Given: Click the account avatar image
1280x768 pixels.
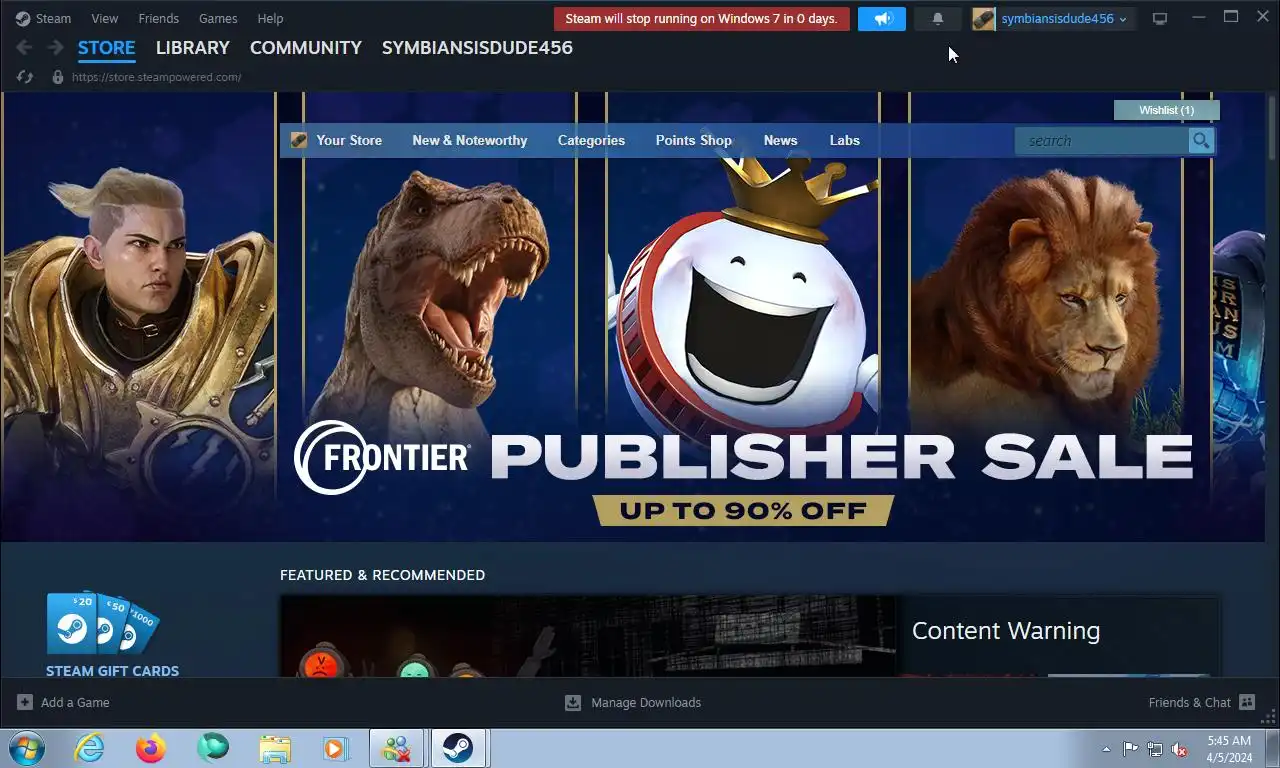Looking at the screenshot, I should pyautogui.click(x=984, y=18).
